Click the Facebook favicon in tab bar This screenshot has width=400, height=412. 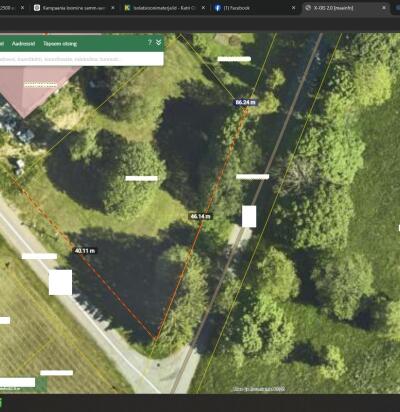pyautogui.click(x=218, y=8)
